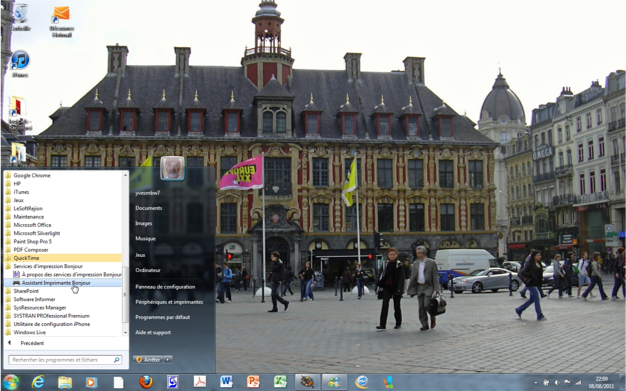The image size is (626, 391).
Task: Expand SYSTRAN PROfessional Premium folder
Action: coord(63,316)
